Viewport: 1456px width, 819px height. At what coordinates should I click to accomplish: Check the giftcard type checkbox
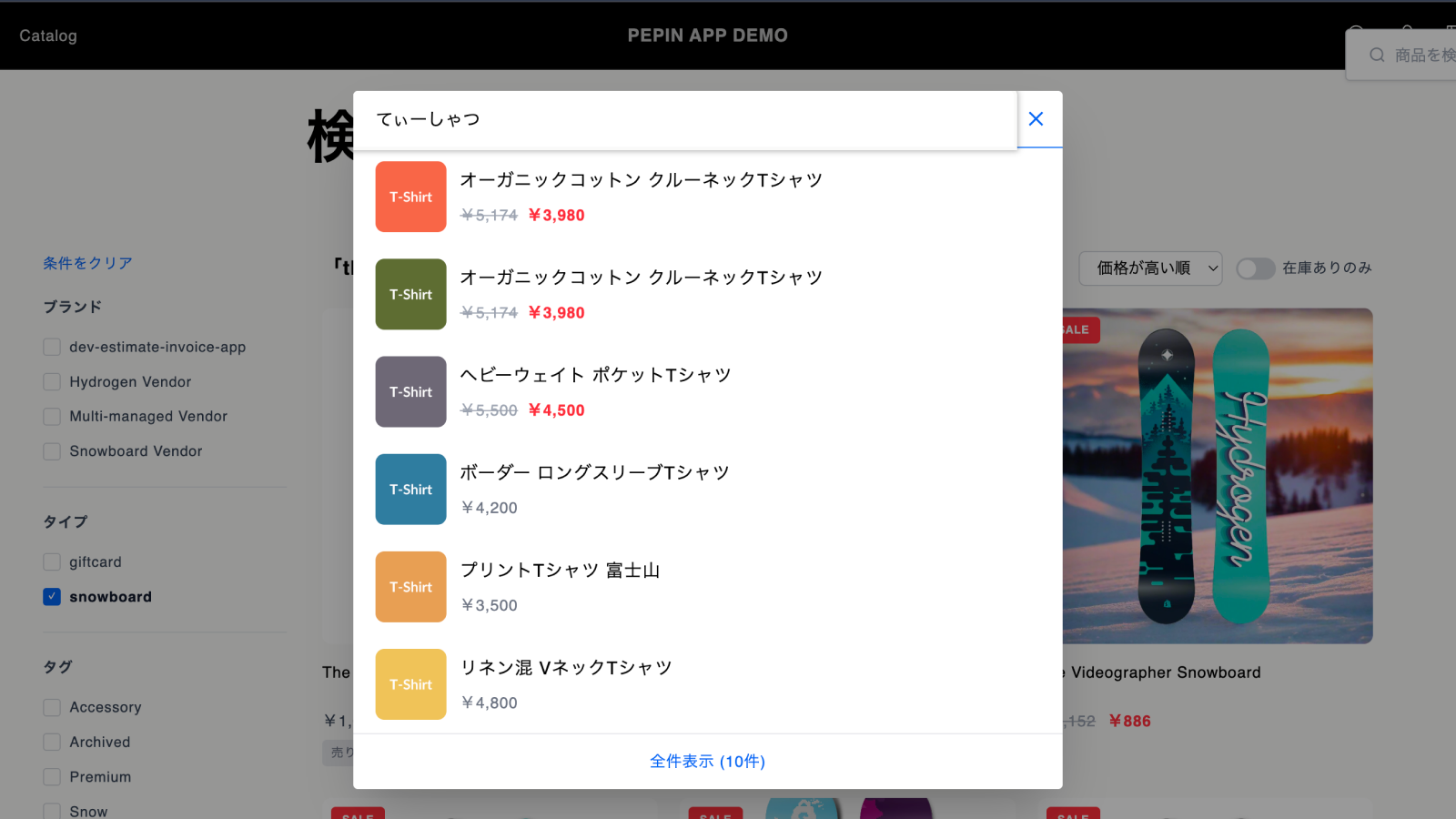click(x=51, y=561)
